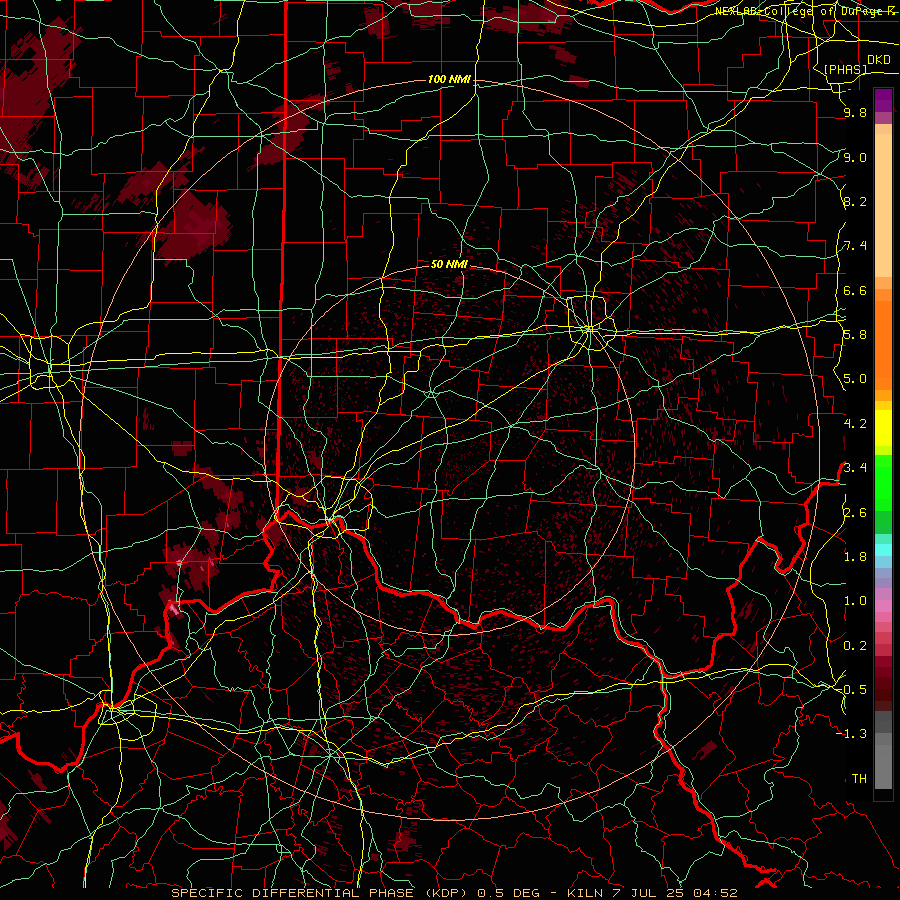Screen dimensions: 900x900
Task: Click the 7.4 legend value
Action: [855, 246]
